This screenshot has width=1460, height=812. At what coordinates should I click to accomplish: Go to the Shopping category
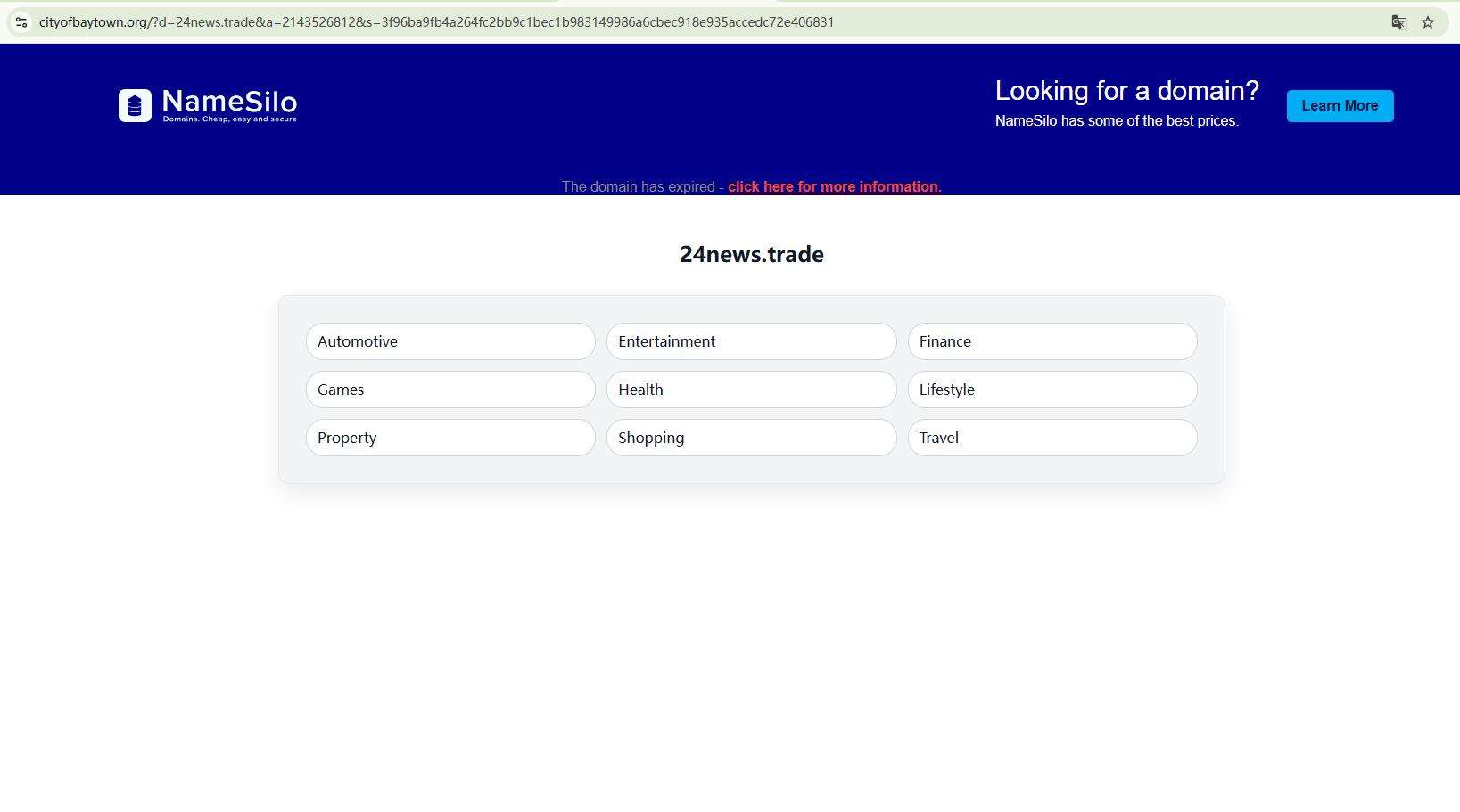coord(751,438)
